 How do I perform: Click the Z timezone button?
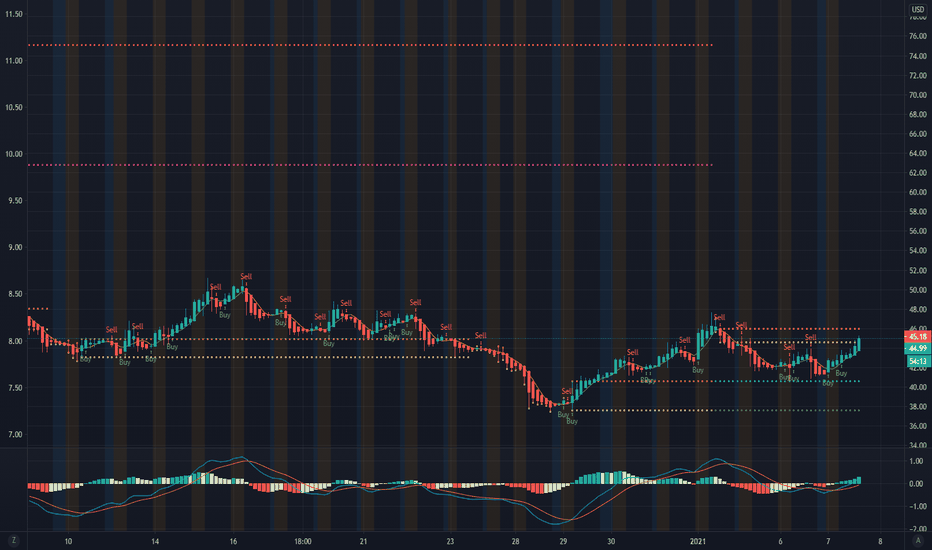pos(14,540)
